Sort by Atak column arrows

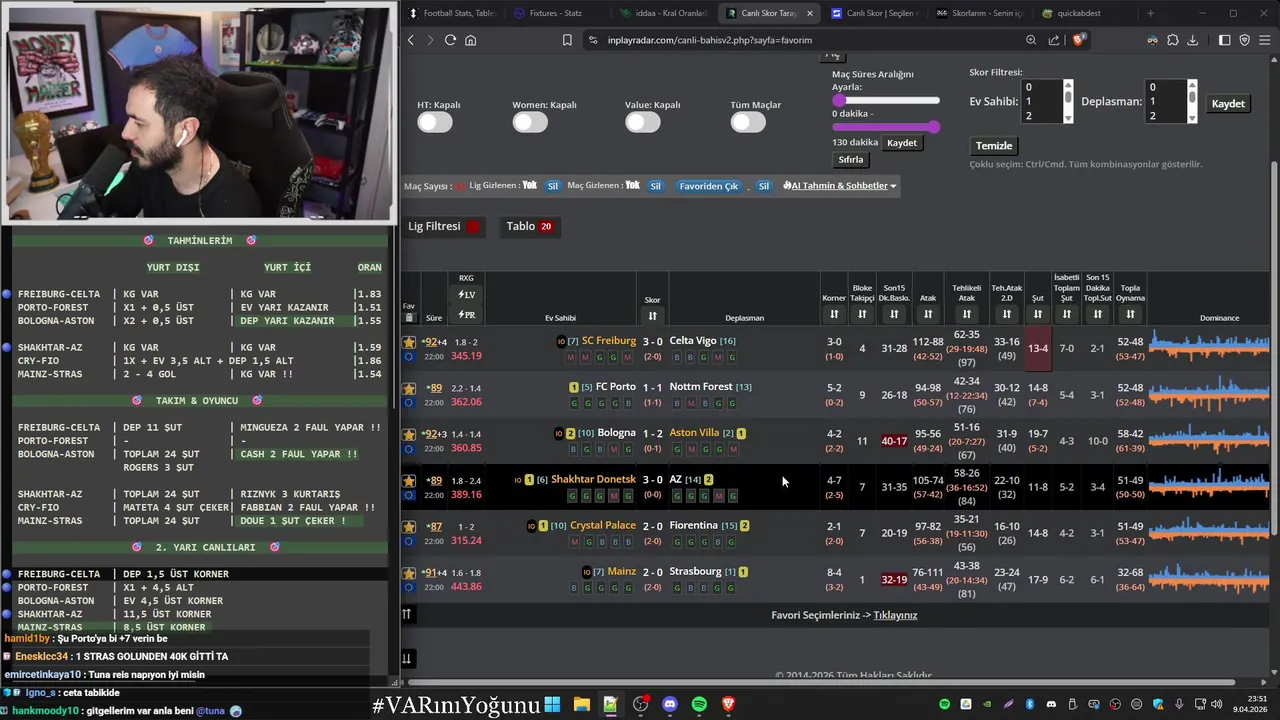[x=928, y=314]
